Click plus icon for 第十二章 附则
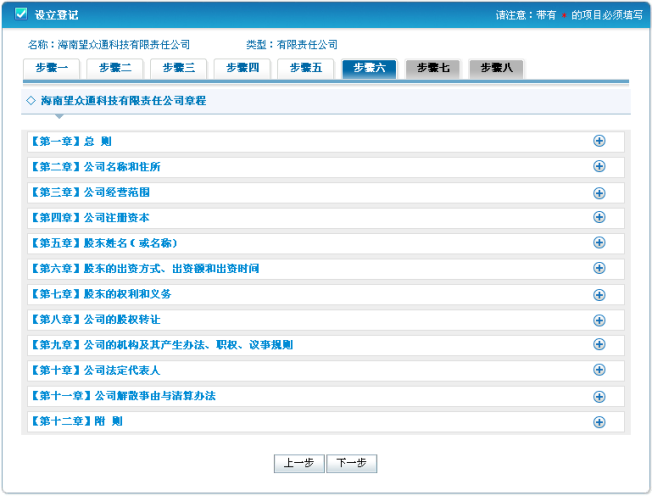Image resolution: width=653 pixels, height=497 pixels. point(599,421)
